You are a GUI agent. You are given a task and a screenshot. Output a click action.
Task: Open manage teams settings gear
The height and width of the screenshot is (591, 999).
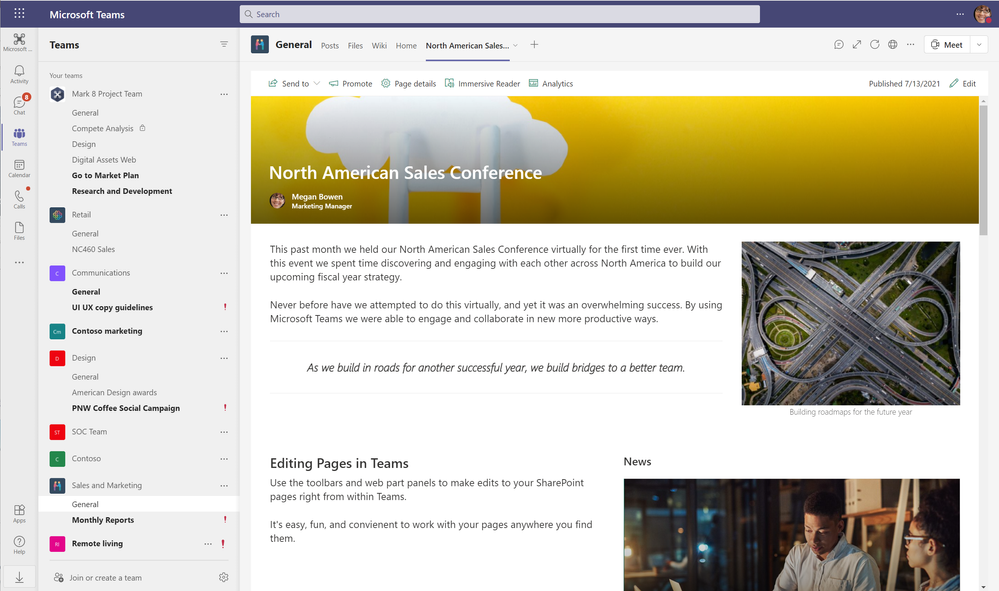pyautogui.click(x=223, y=577)
